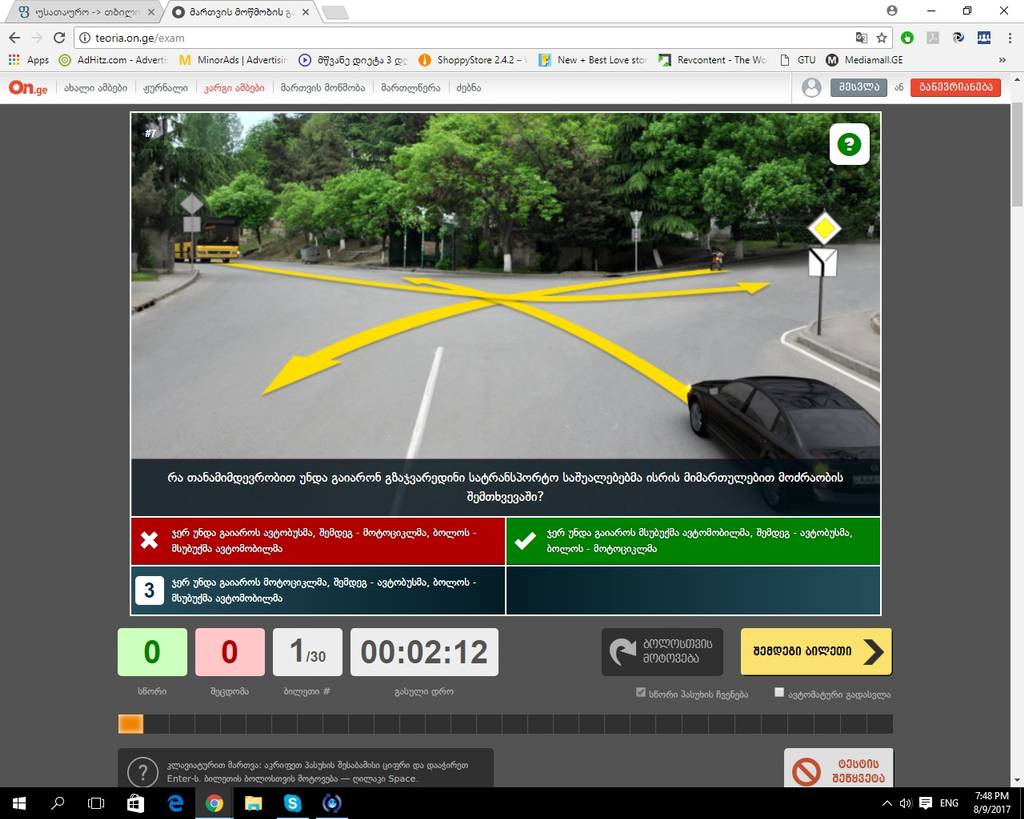Select answer option number 3
This screenshot has width=1024, height=819.
(318, 590)
